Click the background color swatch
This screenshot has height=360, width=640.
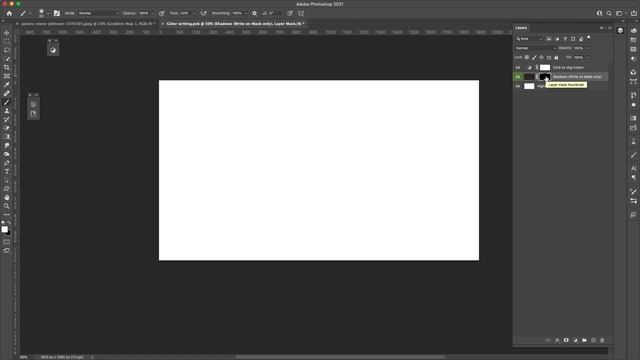[x=8, y=233]
